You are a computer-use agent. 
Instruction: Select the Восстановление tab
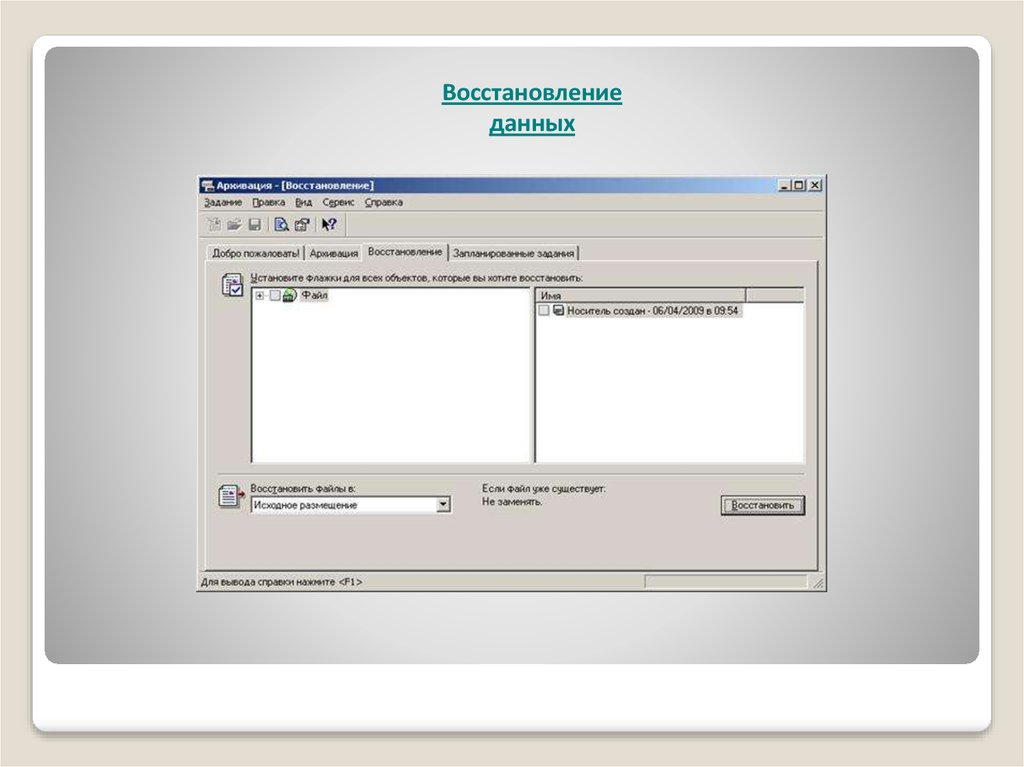[x=405, y=252]
